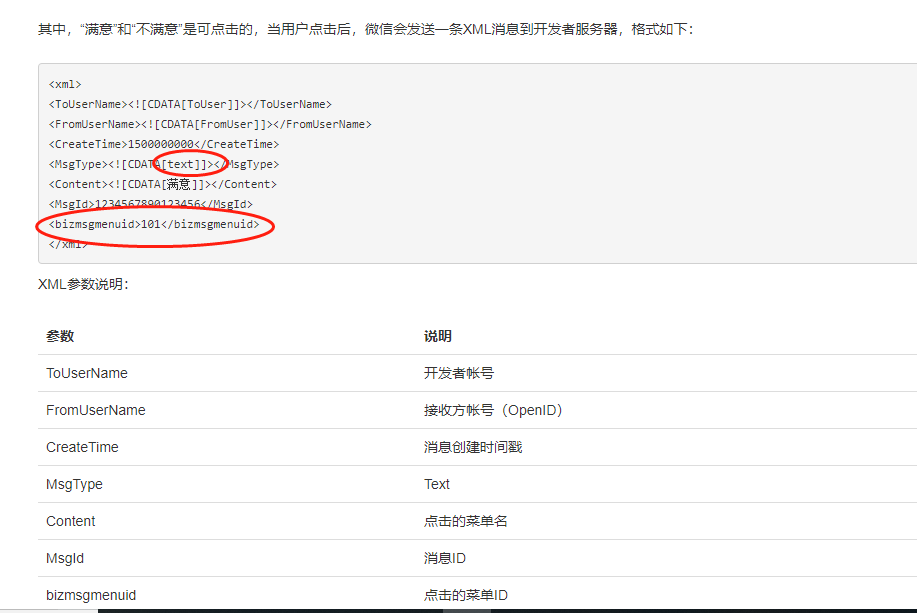Select the MsgId table cell
This screenshot has height=613, width=917.
65,559
